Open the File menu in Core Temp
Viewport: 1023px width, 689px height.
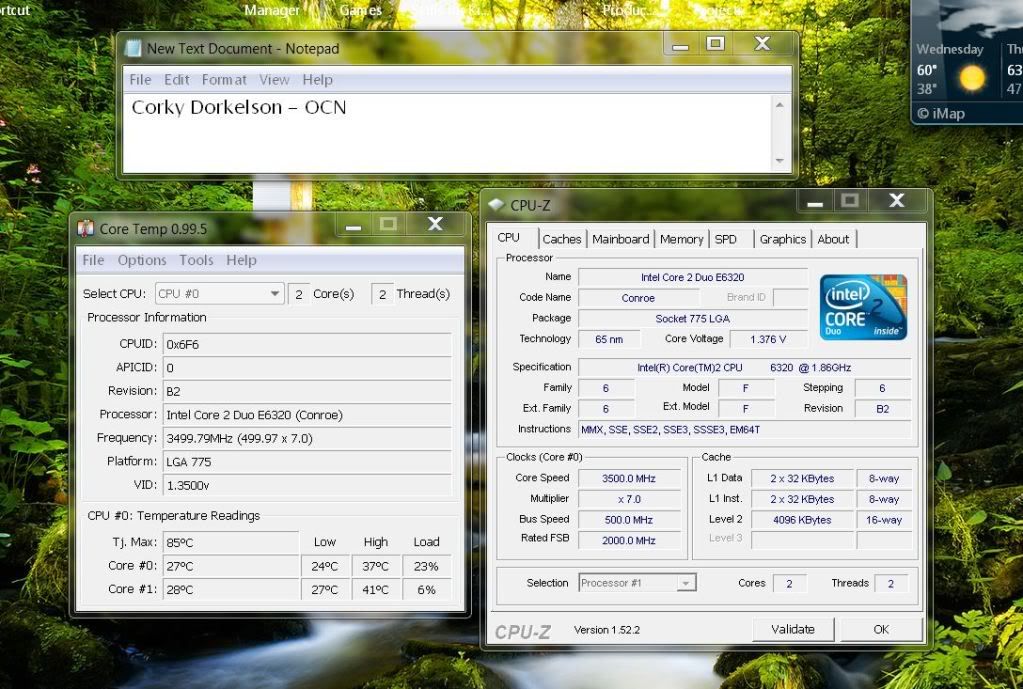(93, 260)
